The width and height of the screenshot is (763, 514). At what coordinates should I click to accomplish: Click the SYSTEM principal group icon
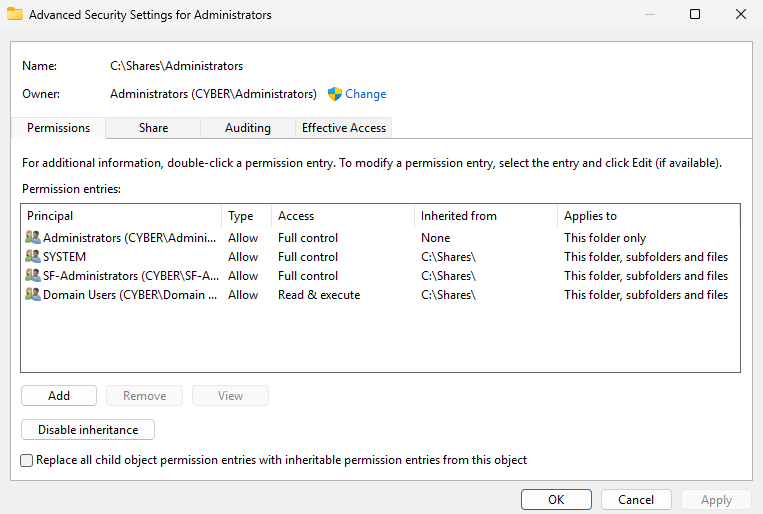click(33, 257)
